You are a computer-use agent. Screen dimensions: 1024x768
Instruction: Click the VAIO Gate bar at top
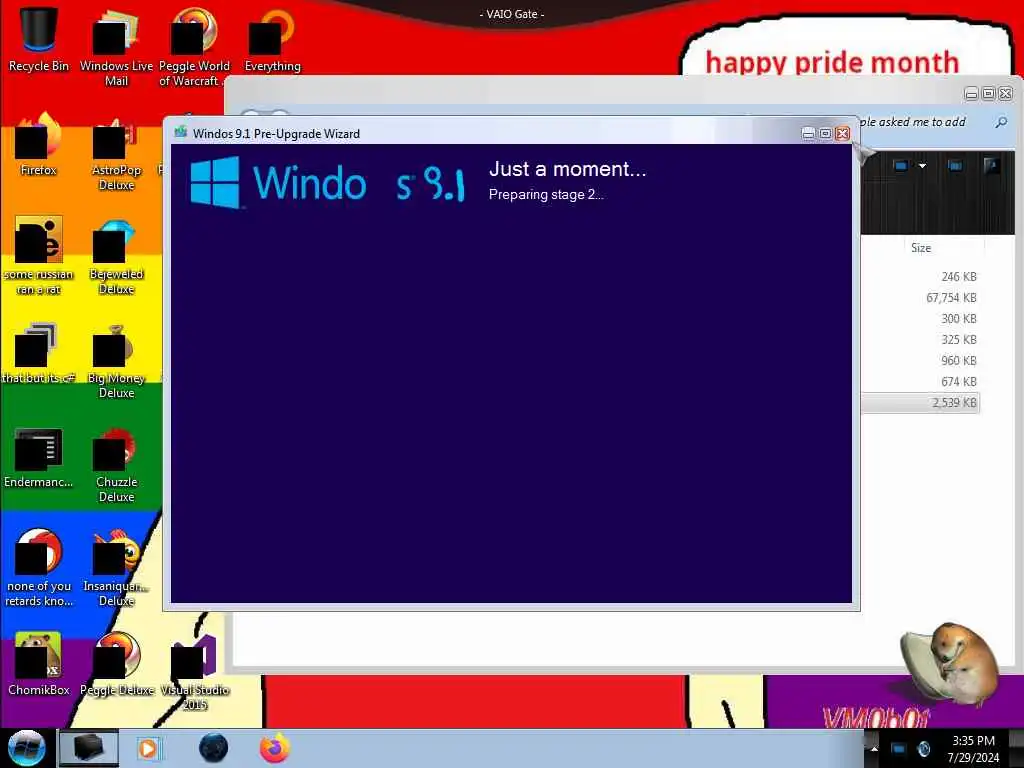point(512,14)
